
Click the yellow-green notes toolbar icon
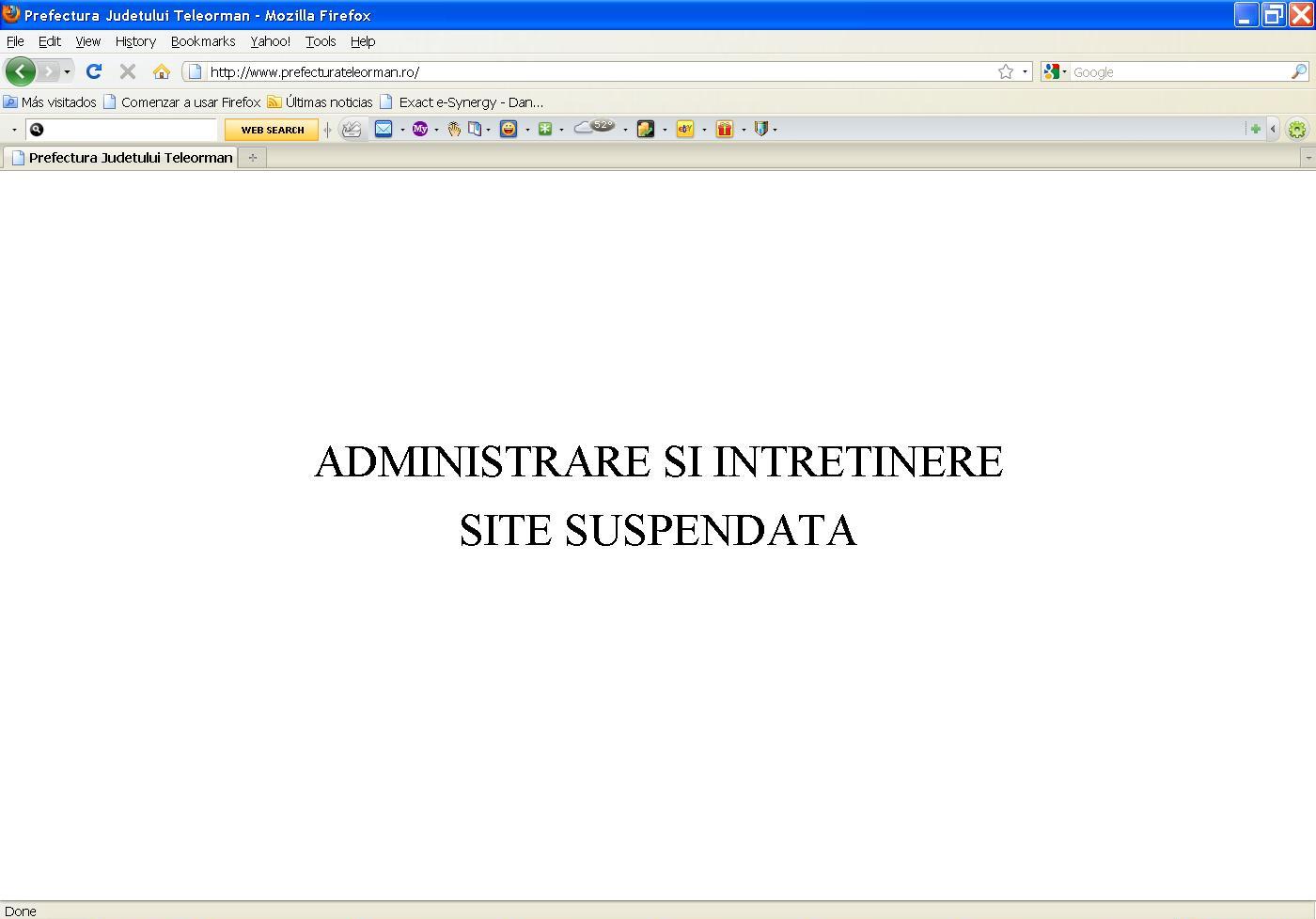point(646,129)
